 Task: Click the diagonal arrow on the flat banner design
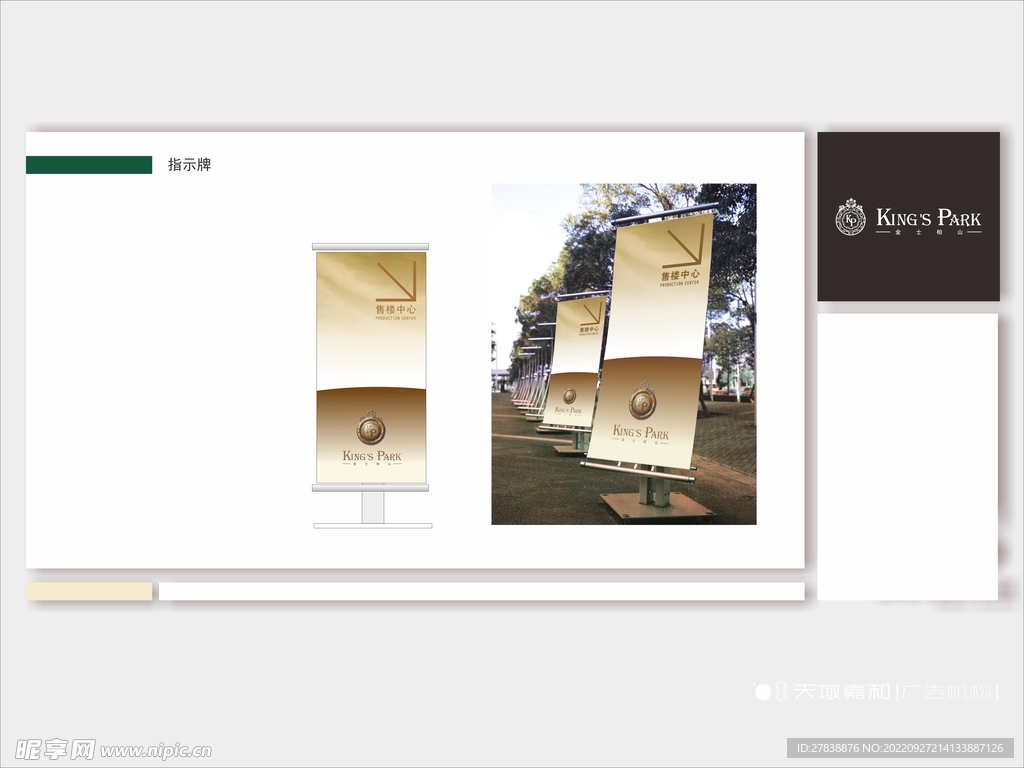[396, 281]
